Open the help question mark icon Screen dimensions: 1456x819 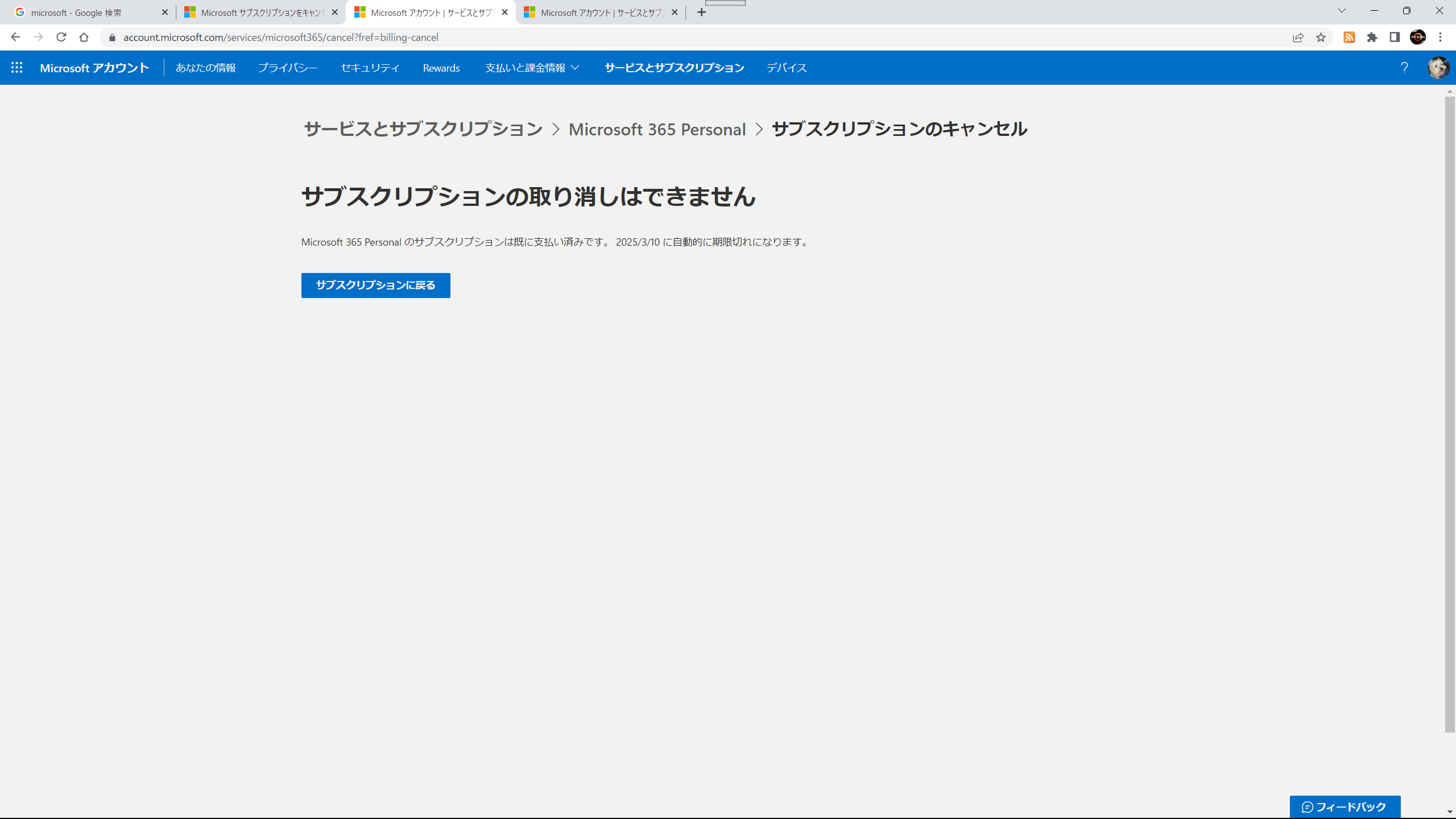tap(1404, 68)
